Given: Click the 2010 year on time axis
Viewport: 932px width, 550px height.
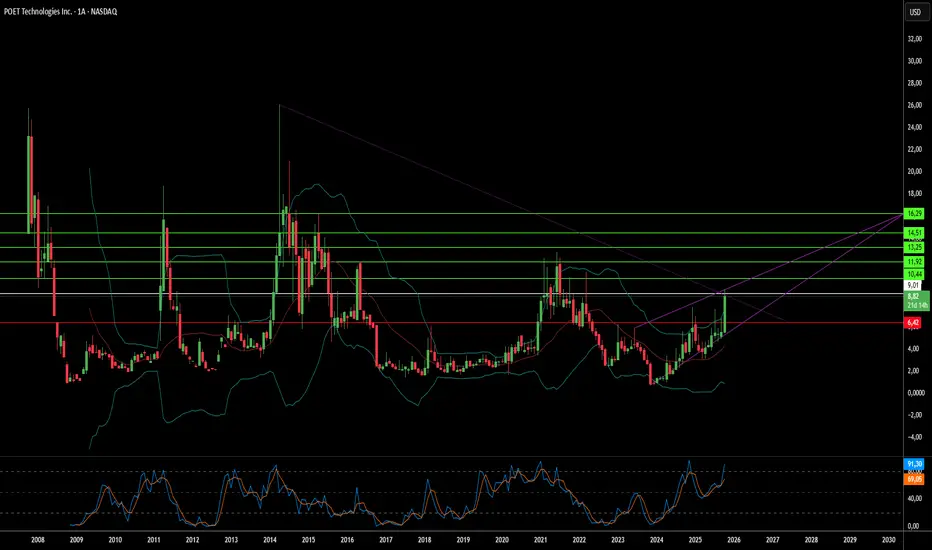Looking at the screenshot, I should pyautogui.click(x=115, y=540).
